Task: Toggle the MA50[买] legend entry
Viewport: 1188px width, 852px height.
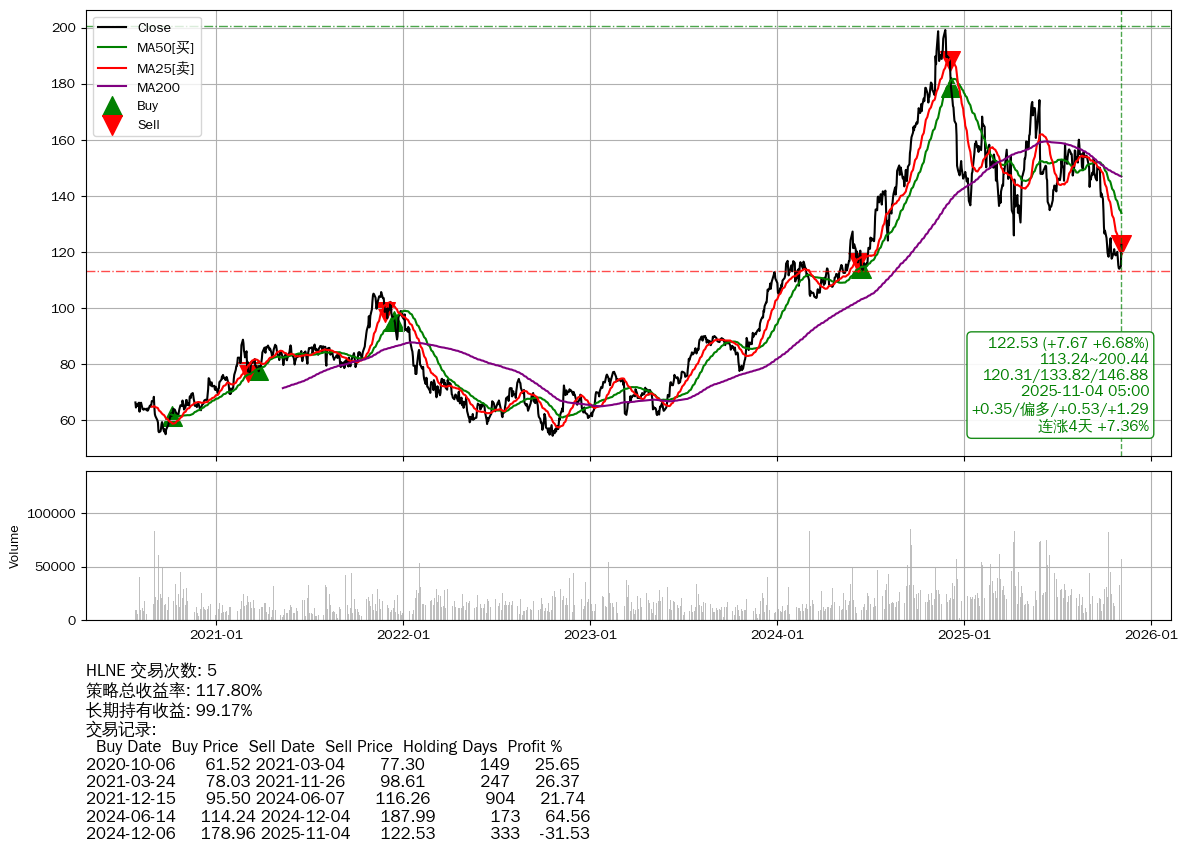Action: pos(165,47)
